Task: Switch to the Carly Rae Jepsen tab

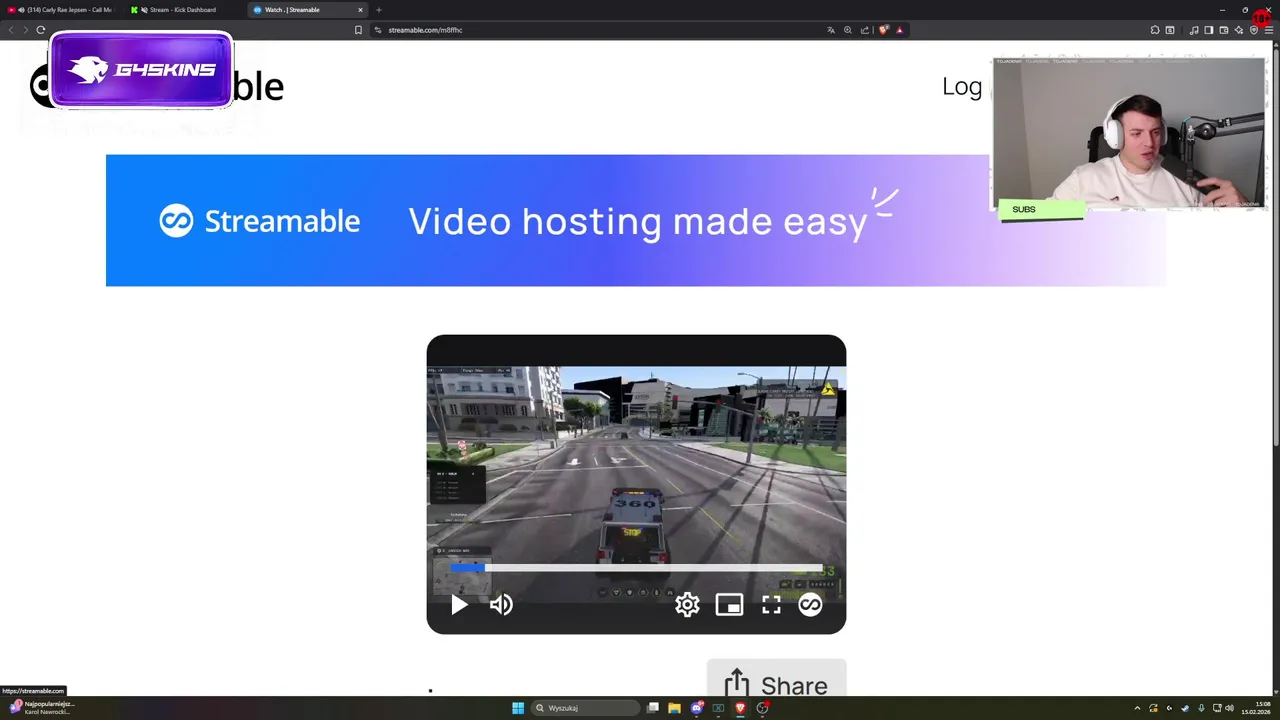Action: (60, 10)
